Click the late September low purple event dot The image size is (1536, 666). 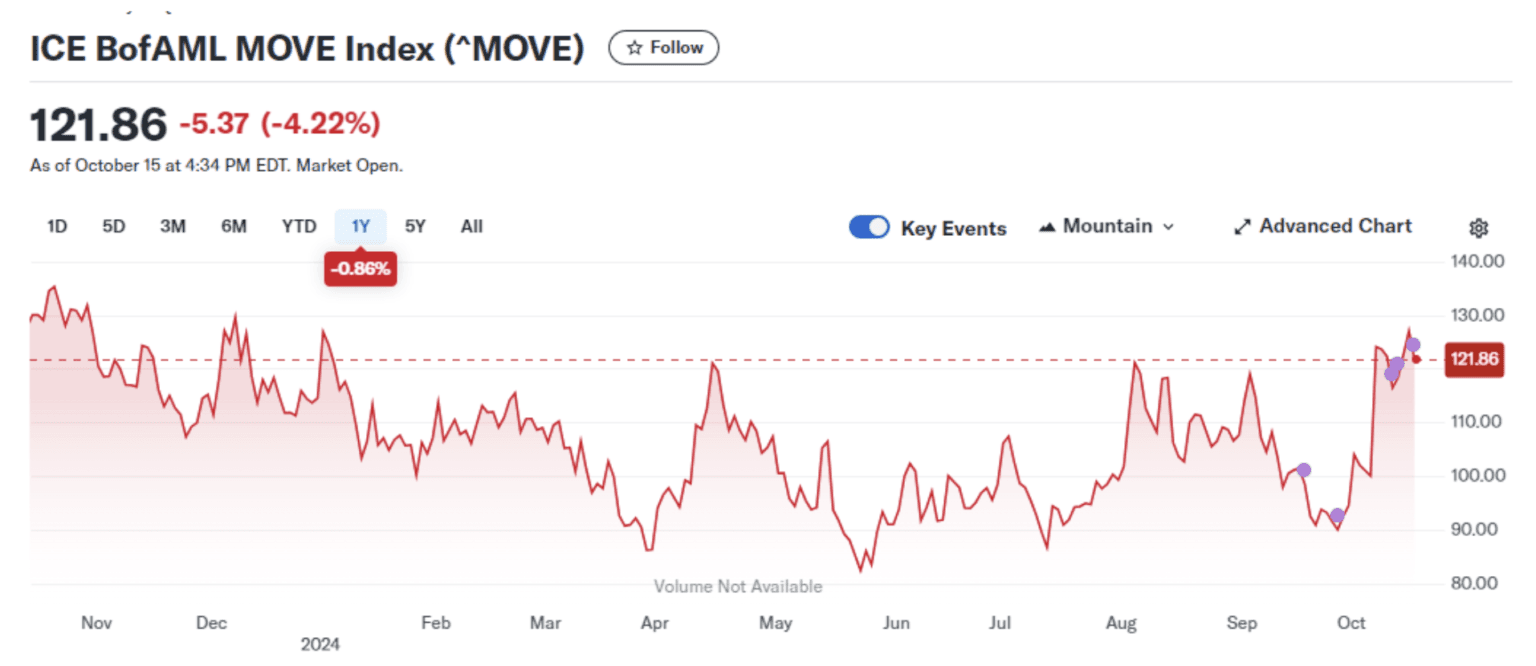[1337, 516]
